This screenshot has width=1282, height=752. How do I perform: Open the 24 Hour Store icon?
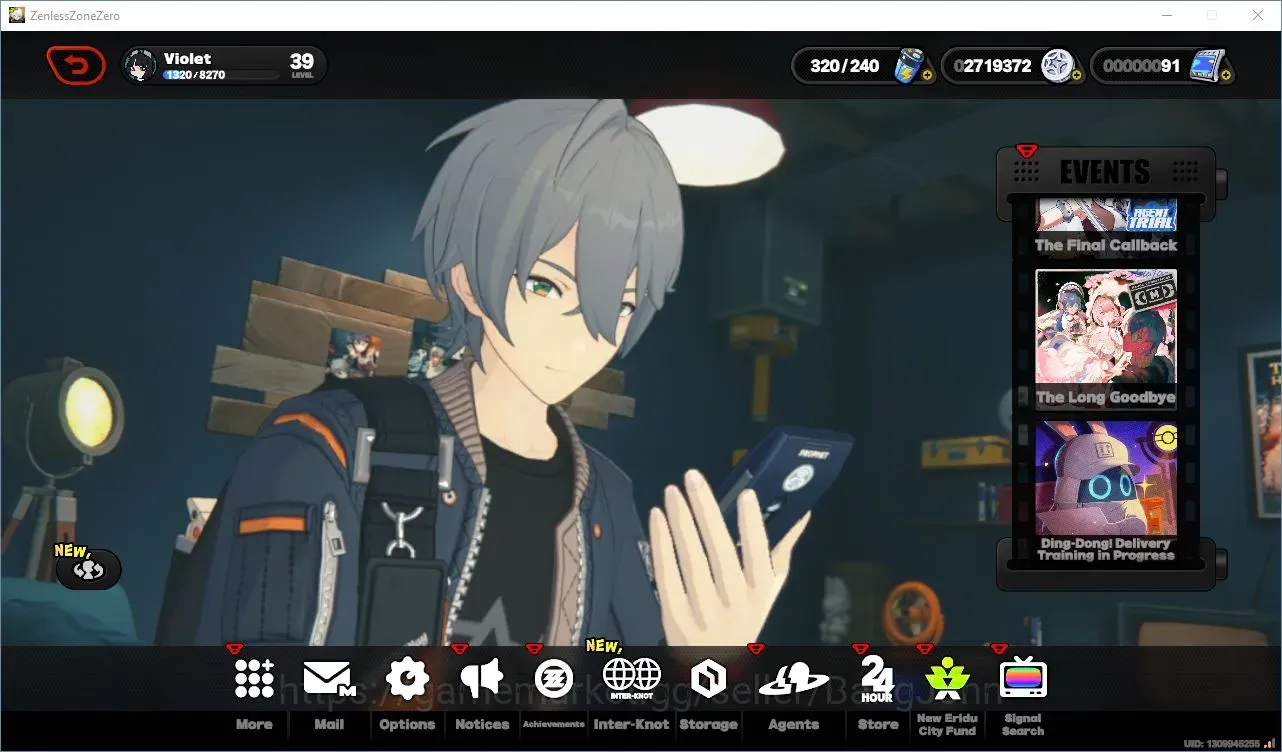point(877,679)
